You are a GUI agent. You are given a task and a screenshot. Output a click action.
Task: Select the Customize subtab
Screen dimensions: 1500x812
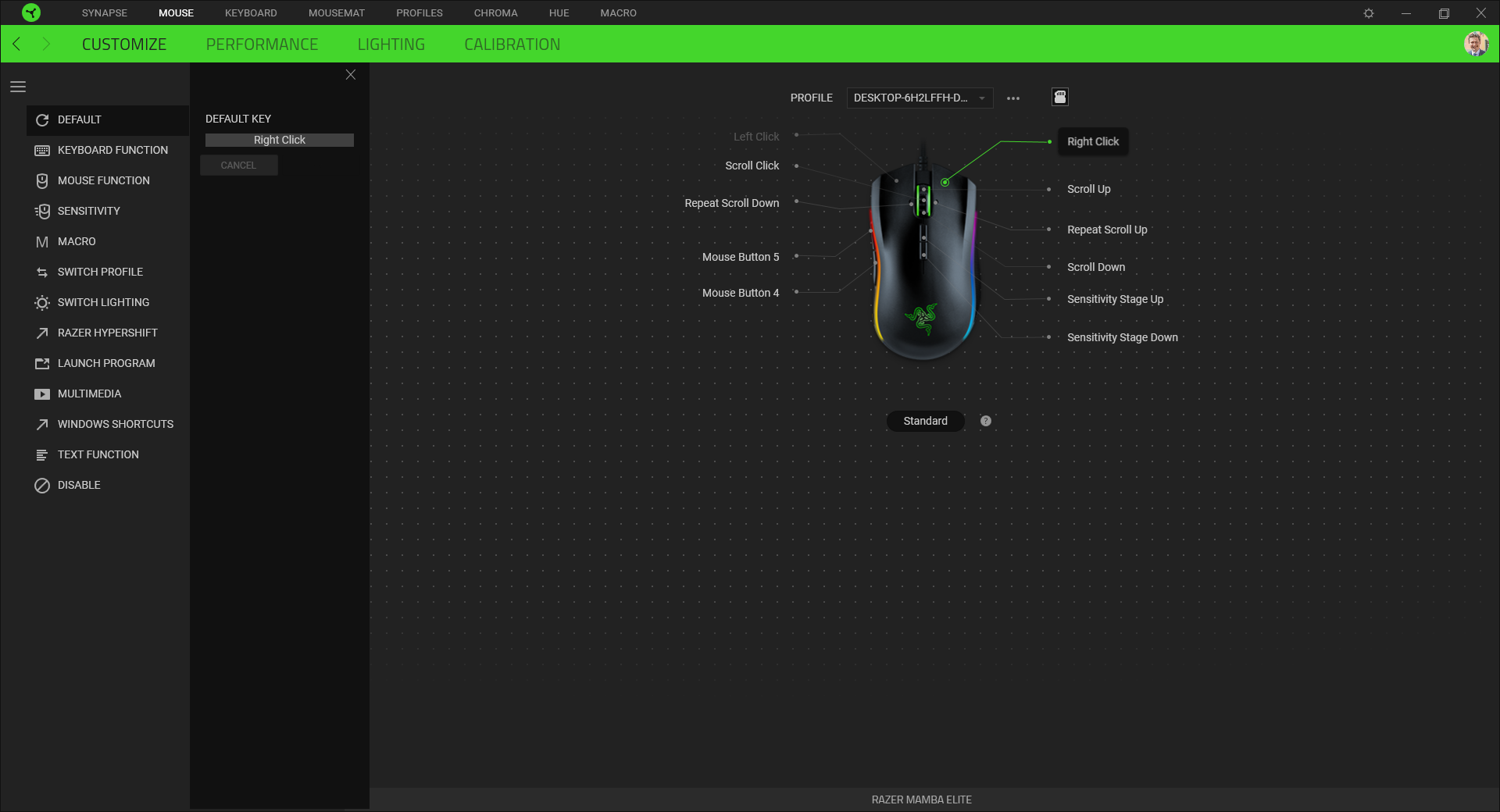(x=124, y=45)
